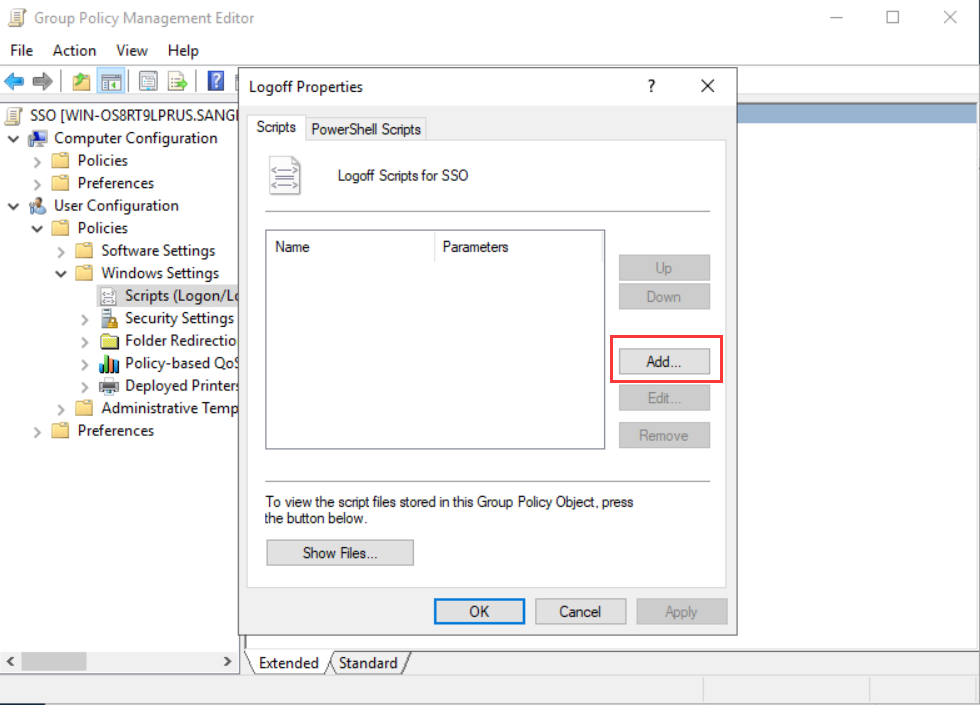
Task: Click the dialog's question mark help button
Action: pyautogui.click(x=651, y=86)
